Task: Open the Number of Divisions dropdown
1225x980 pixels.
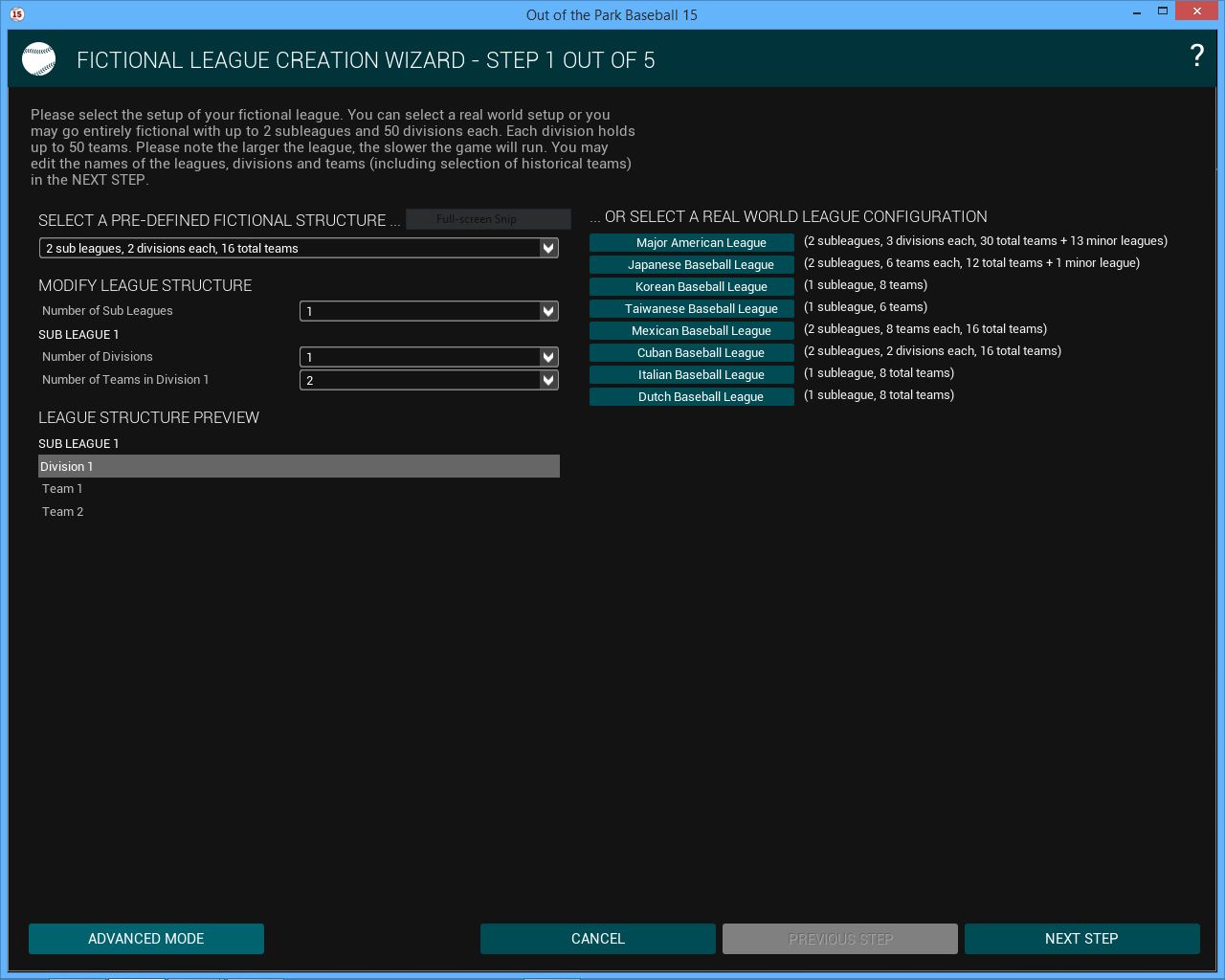Action: [x=548, y=357]
